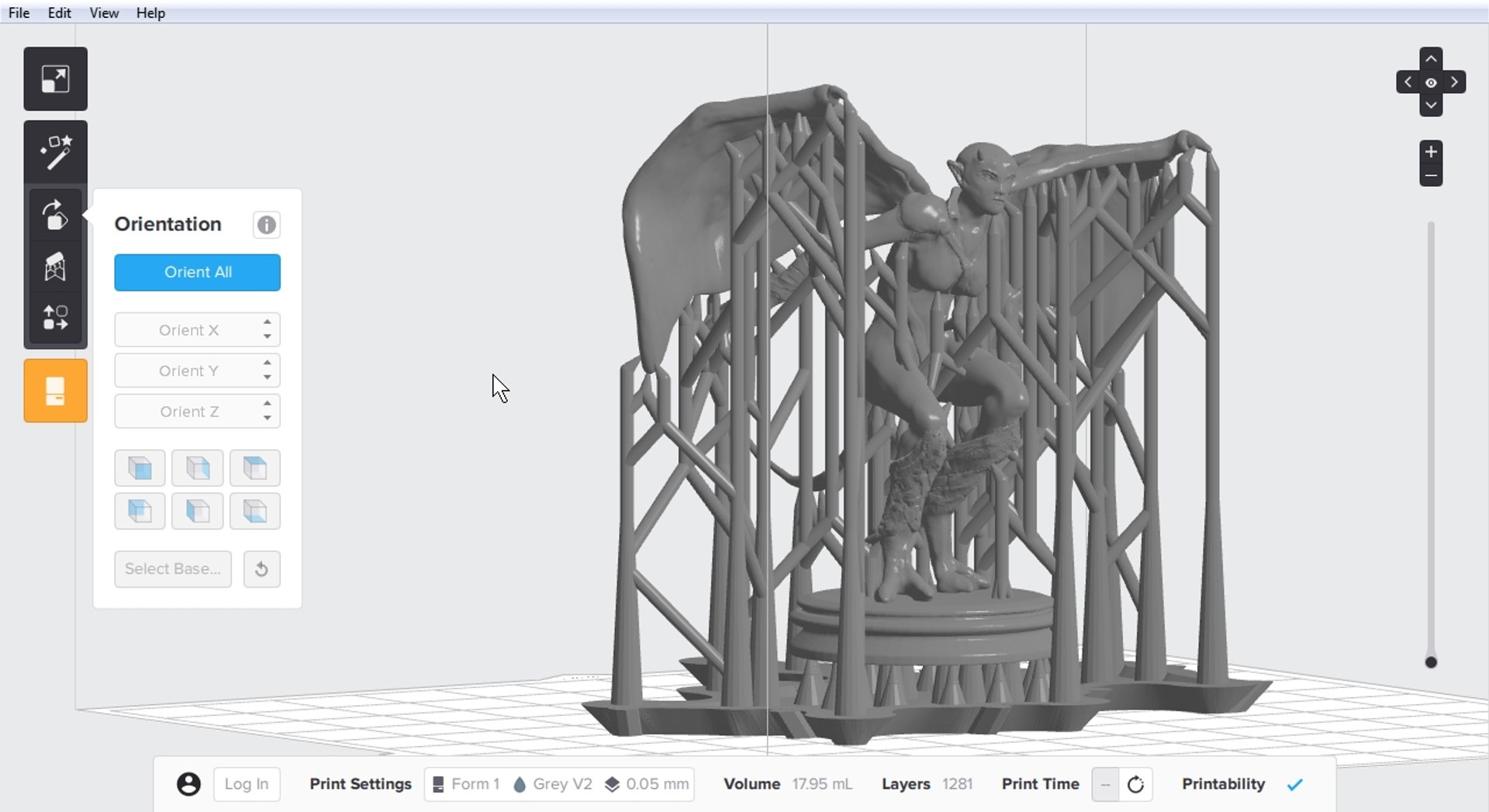
Task: Open the one-click print magic wand tool
Action: [x=55, y=153]
